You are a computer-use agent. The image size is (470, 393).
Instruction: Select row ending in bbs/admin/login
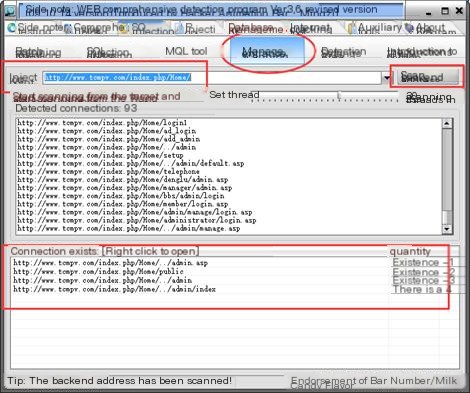pos(121,196)
